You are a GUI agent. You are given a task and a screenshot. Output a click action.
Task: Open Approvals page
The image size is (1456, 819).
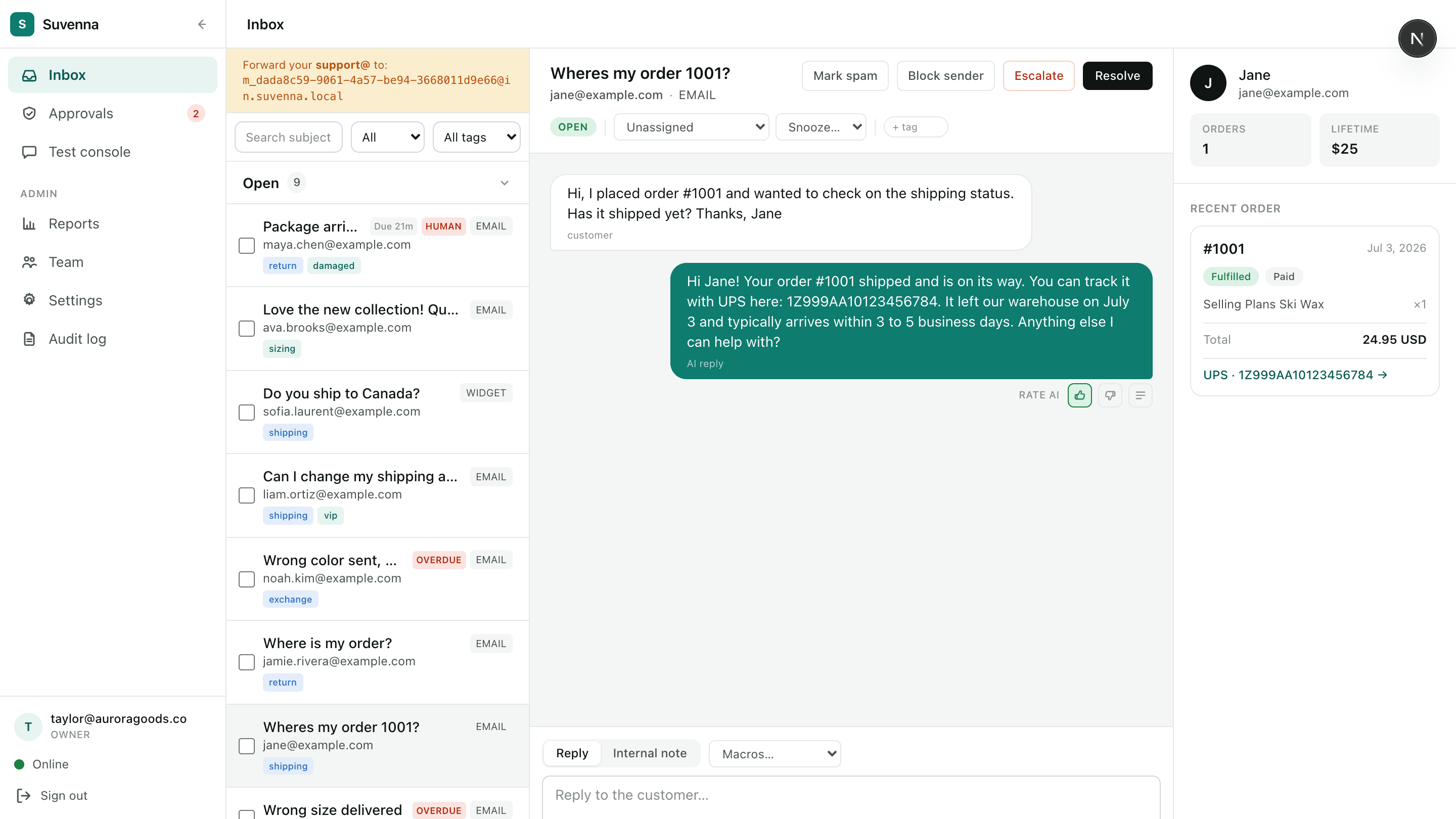tap(112, 114)
